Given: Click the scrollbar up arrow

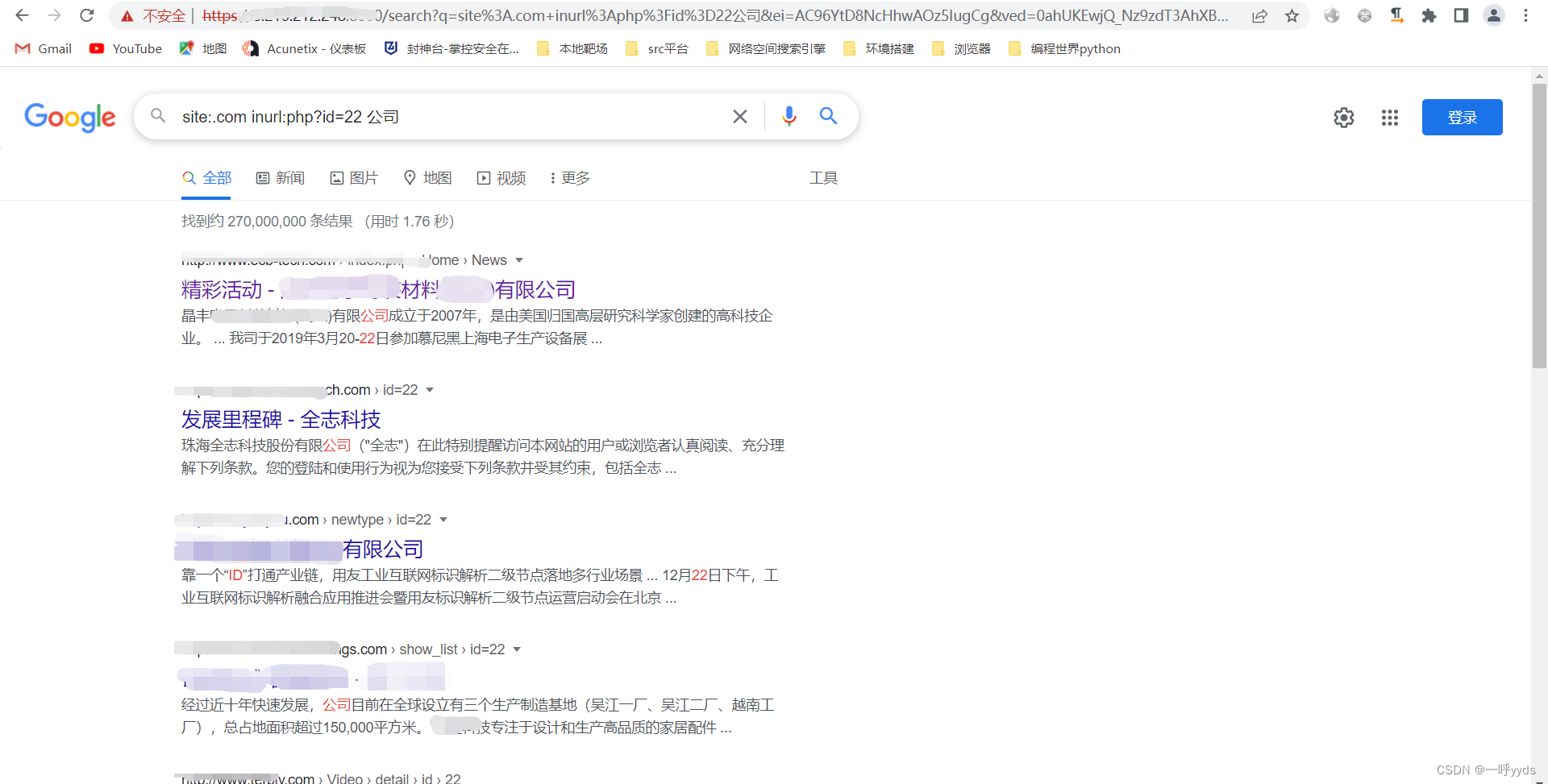Looking at the screenshot, I should click(1540, 75).
